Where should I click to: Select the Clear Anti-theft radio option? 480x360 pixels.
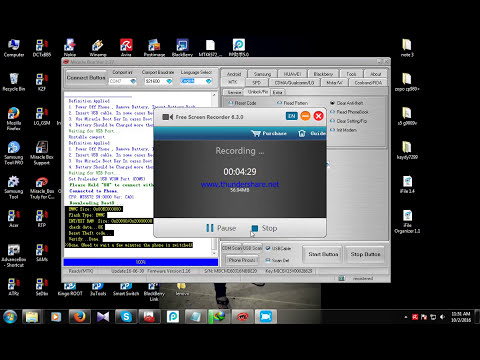[347, 103]
